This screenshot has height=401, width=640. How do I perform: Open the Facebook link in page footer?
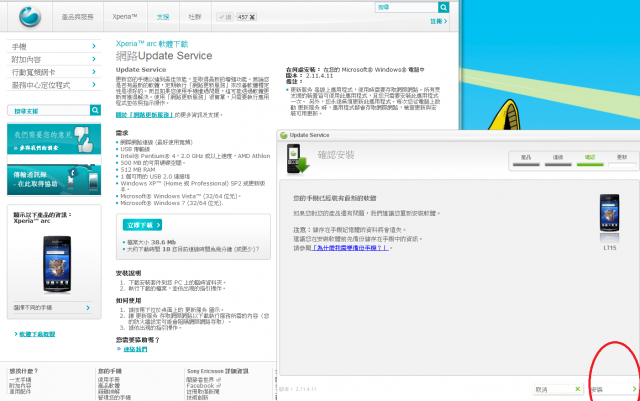coord(200,385)
